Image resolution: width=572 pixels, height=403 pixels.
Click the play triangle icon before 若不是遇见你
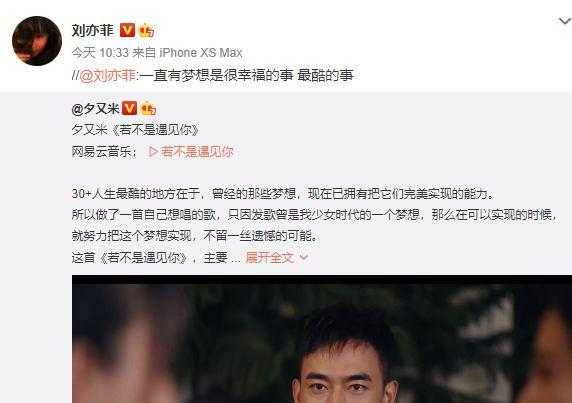click(153, 152)
